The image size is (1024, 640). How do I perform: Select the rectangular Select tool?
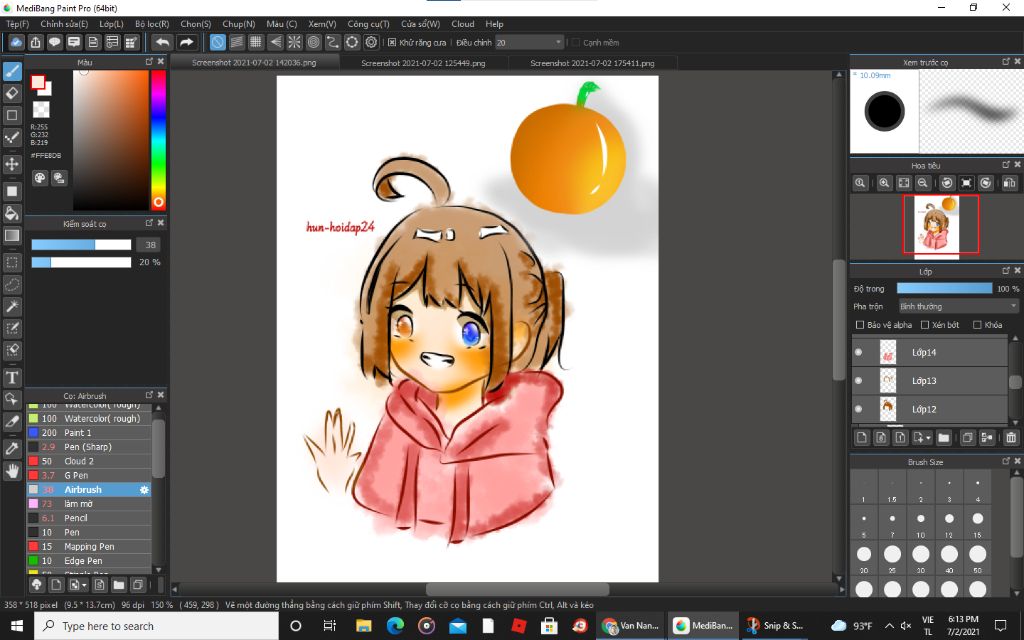tap(12, 263)
